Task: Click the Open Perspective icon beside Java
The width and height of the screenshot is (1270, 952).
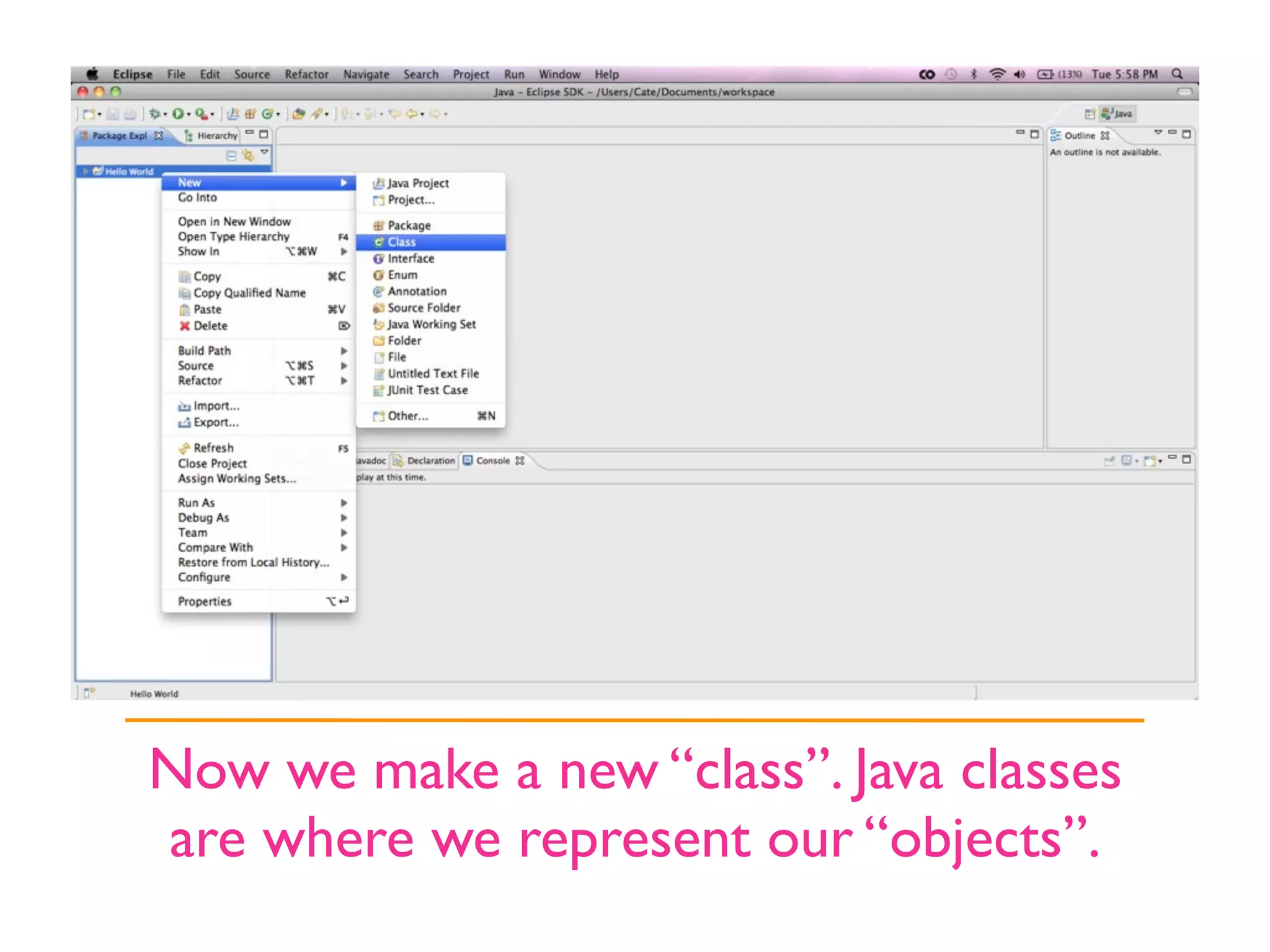Action: [x=1090, y=114]
